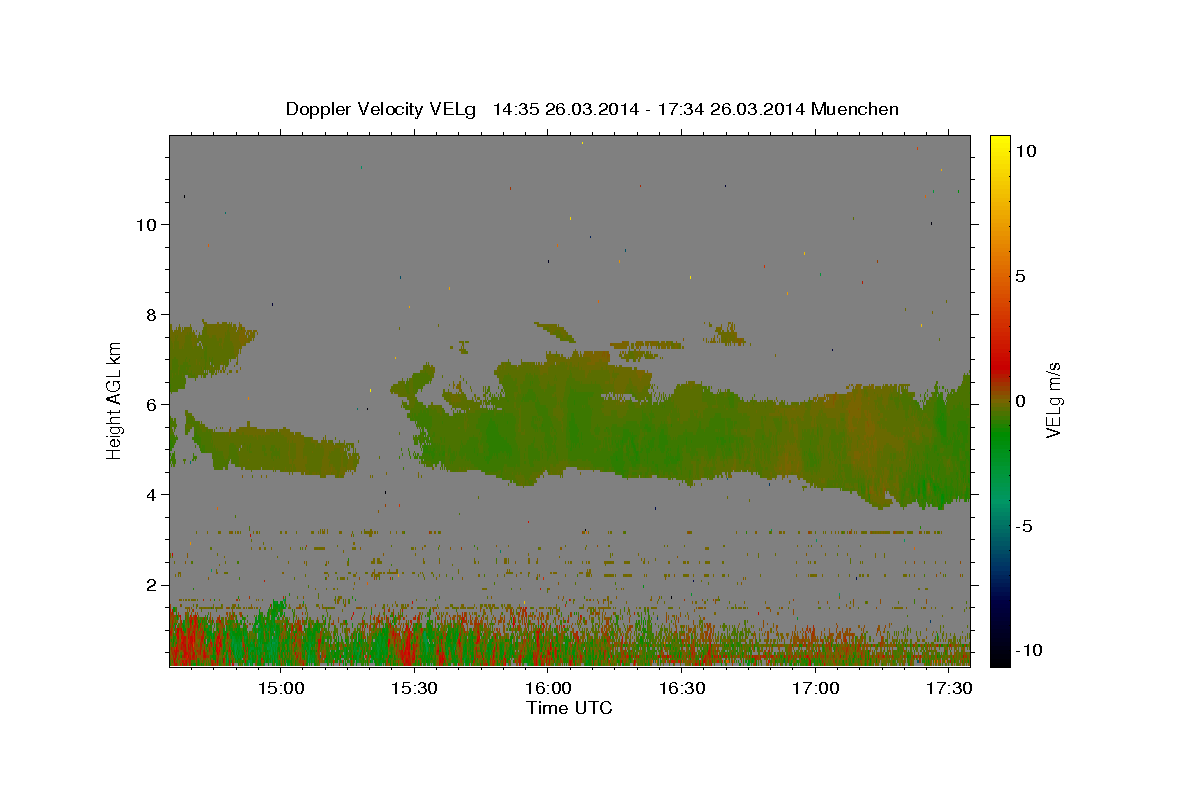The height and width of the screenshot is (800, 1200).
Task: Click the plot title 'Doppler Velocity VELg'
Action: pyautogui.click(x=381, y=109)
